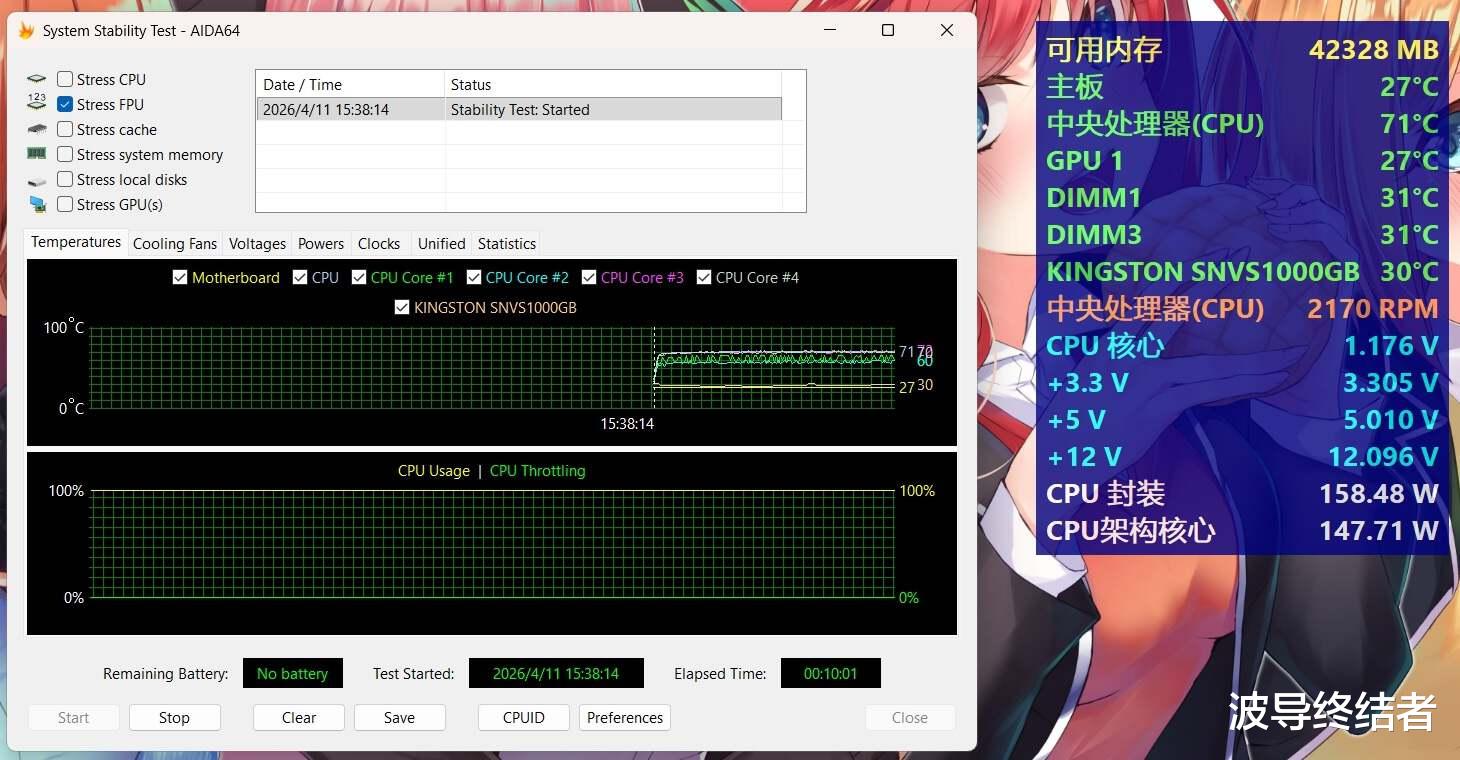Click the CPU 封装 158.48 W row
The height and width of the screenshot is (760, 1460).
tap(1242, 493)
